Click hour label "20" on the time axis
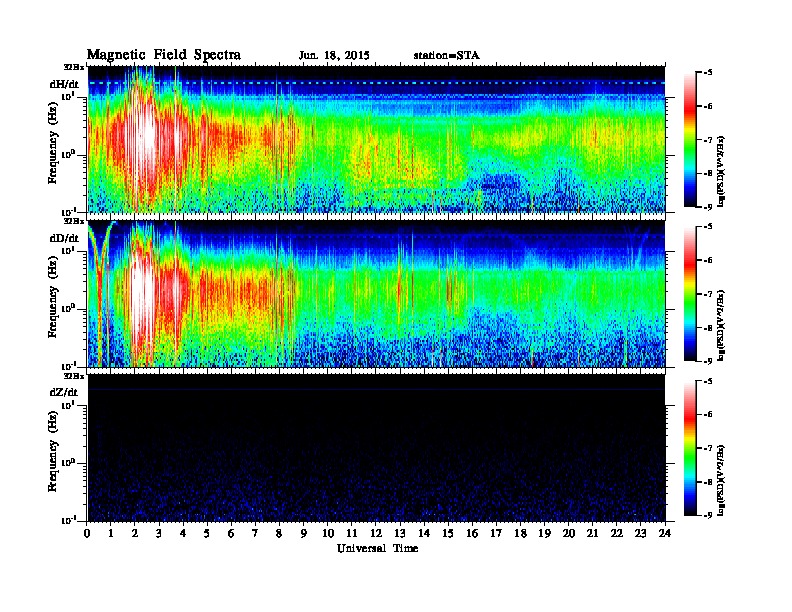Screen dimensions: 792x612 [x=569, y=533]
